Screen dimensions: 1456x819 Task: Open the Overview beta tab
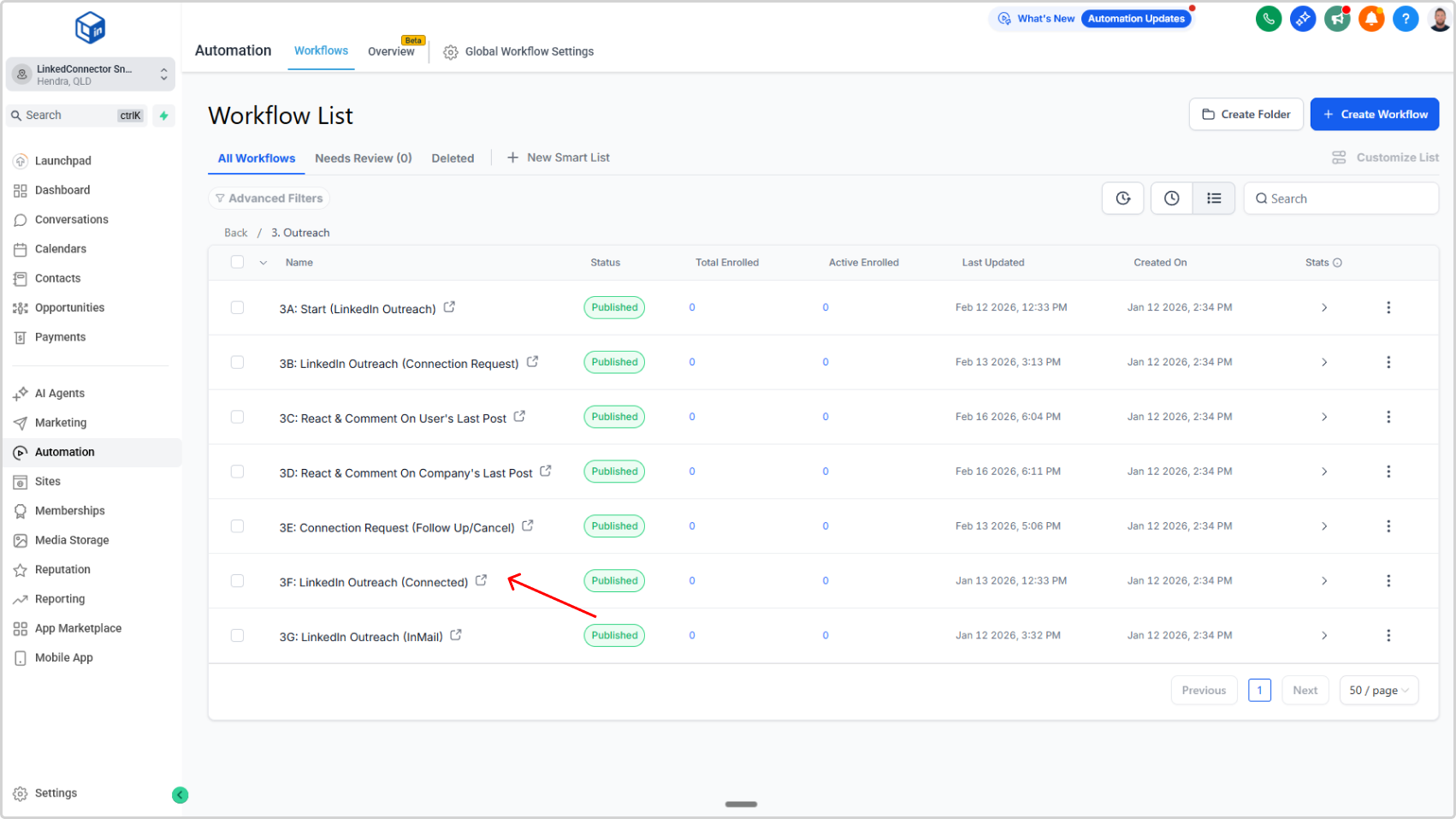point(391,51)
